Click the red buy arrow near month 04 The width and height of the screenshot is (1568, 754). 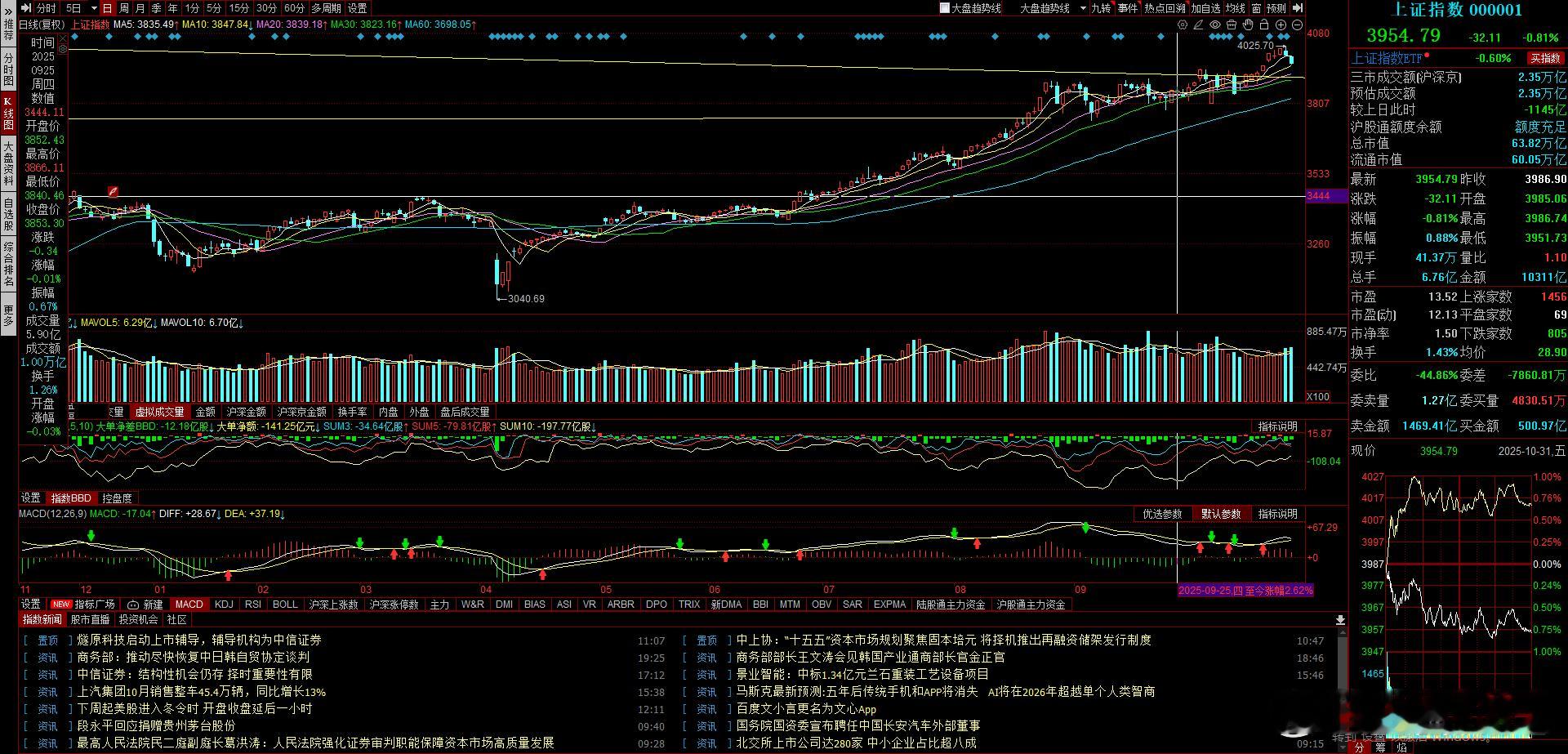[542, 574]
